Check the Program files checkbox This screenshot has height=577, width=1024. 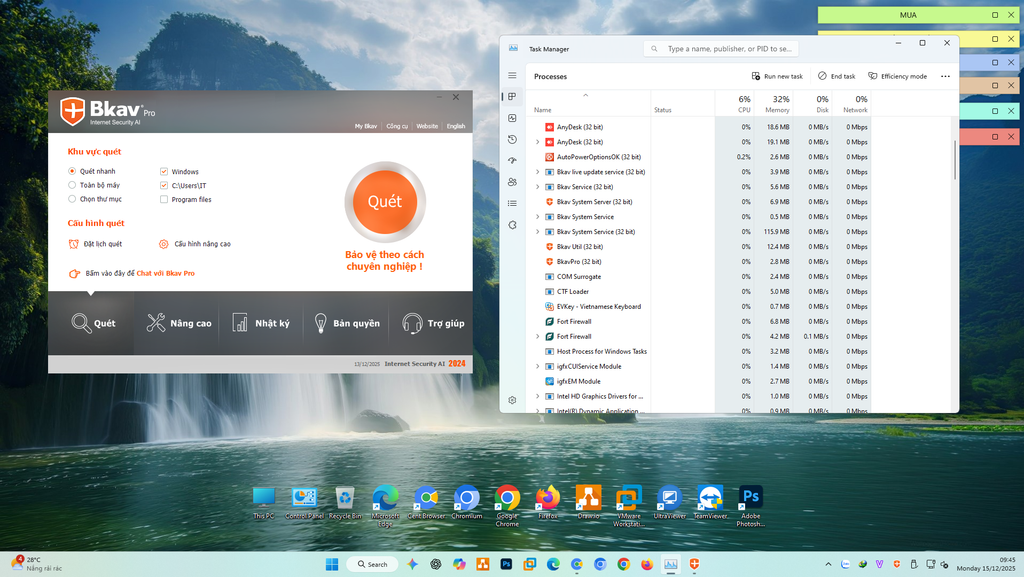point(164,200)
